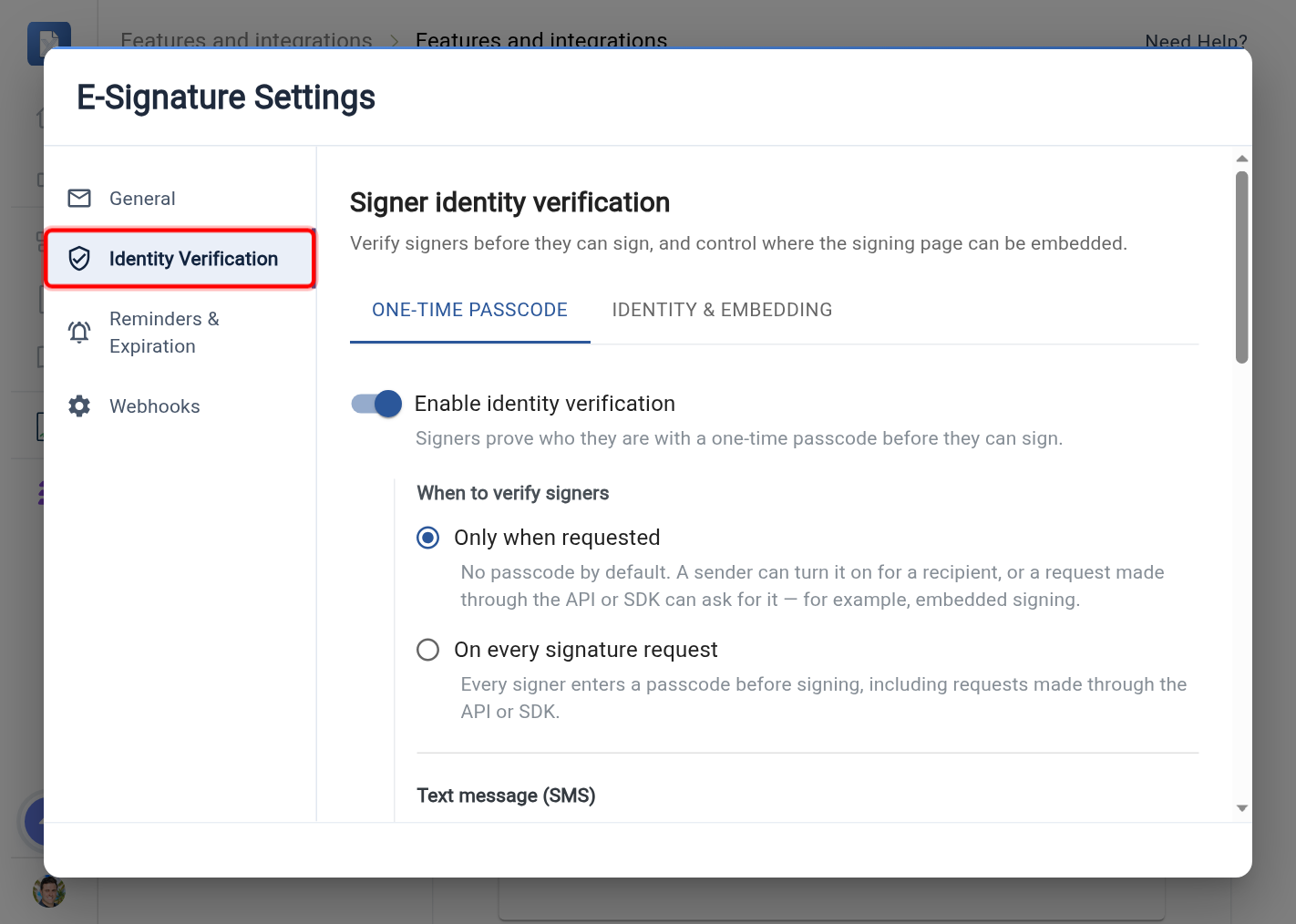Click the Need Help? link

coord(1196,41)
